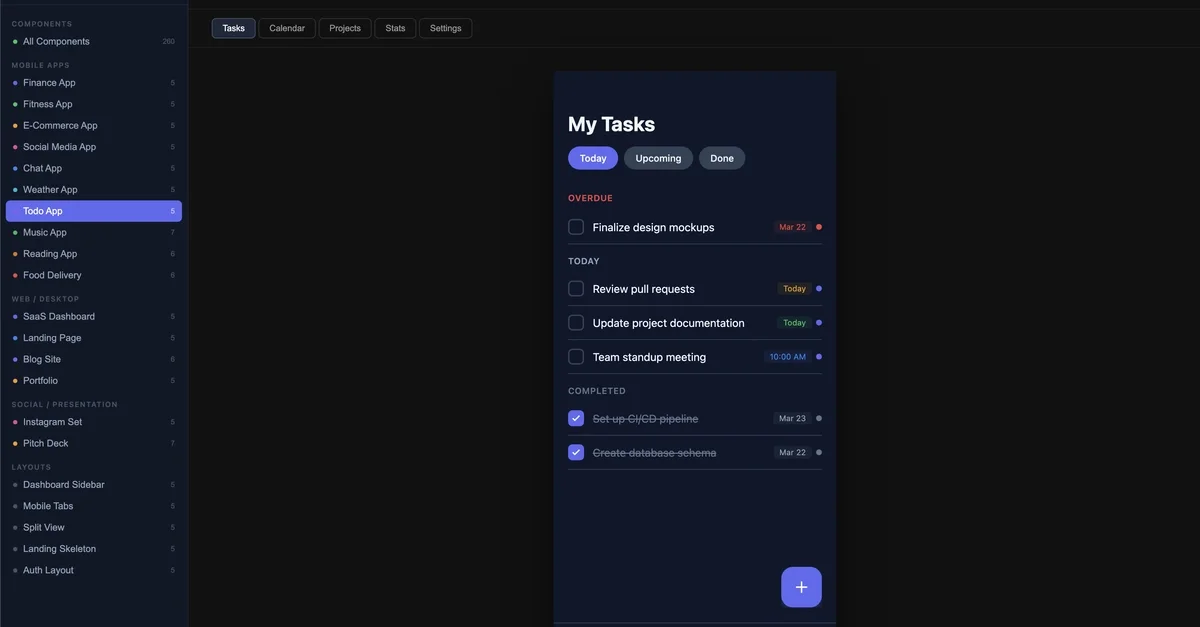Mark Update project documentation as done
1200x627 pixels.
[x=576, y=323]
